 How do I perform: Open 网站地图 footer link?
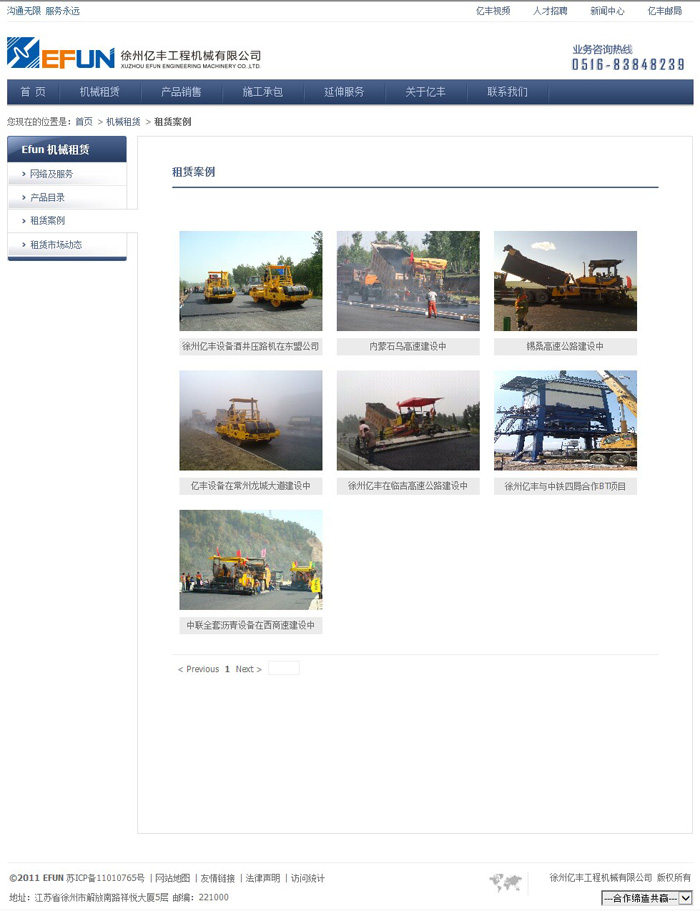coord(173,878)
